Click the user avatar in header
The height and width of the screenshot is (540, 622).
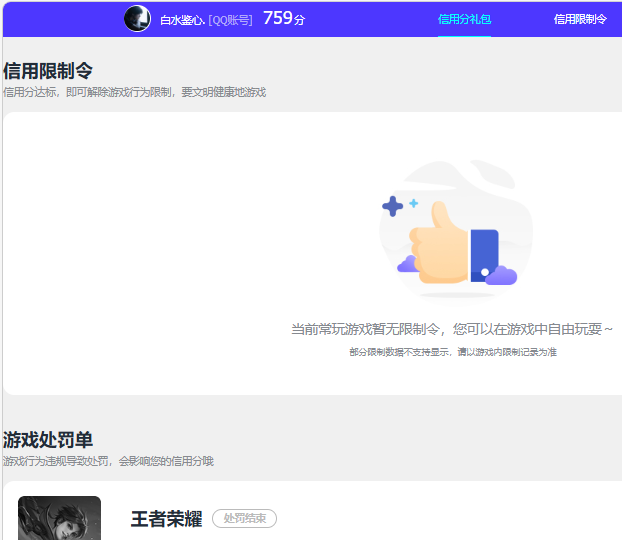[137, 19]
